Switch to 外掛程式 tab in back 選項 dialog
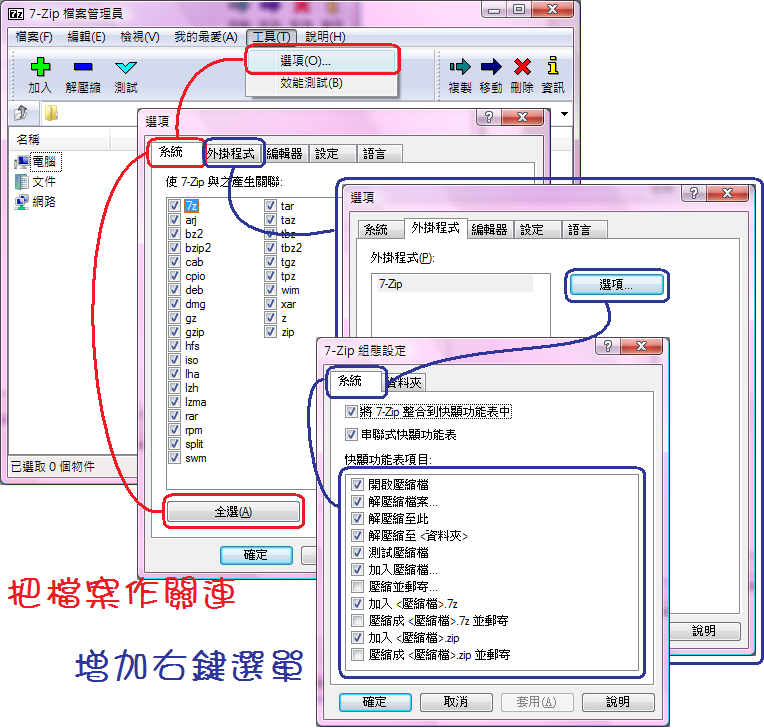 click(x=231, y=153)
